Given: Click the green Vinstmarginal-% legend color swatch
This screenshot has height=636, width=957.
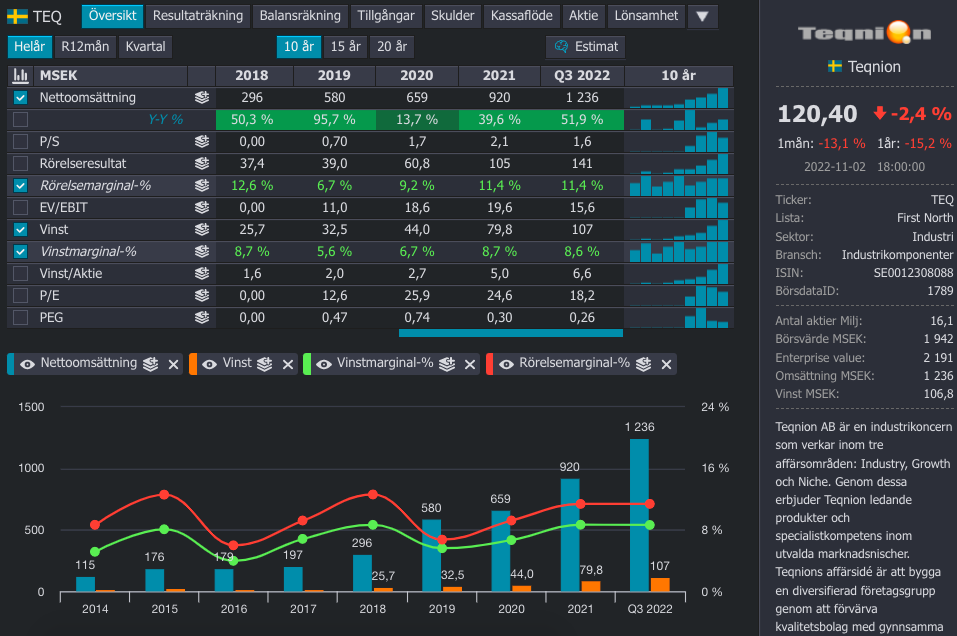Looking at the screenshot, I should (307, 364).
